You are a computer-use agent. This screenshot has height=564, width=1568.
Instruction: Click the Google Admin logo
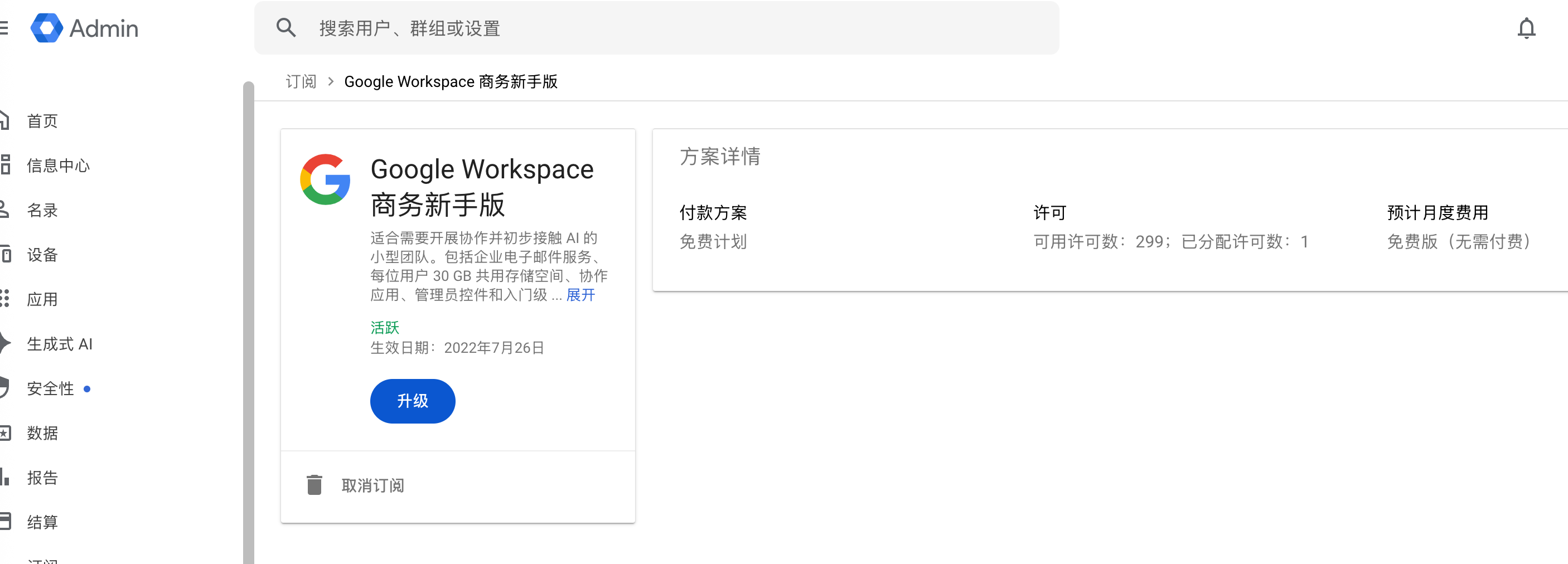click(x=85, y=28)
